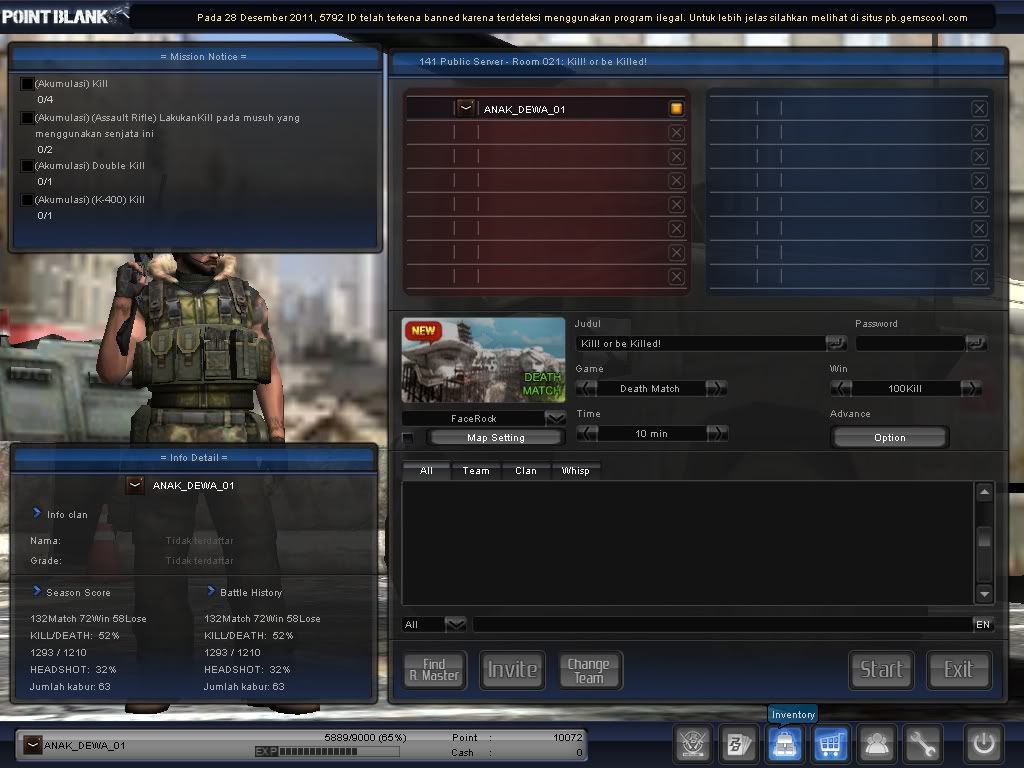Click chat scrollbar up arrow

[984, 492]
